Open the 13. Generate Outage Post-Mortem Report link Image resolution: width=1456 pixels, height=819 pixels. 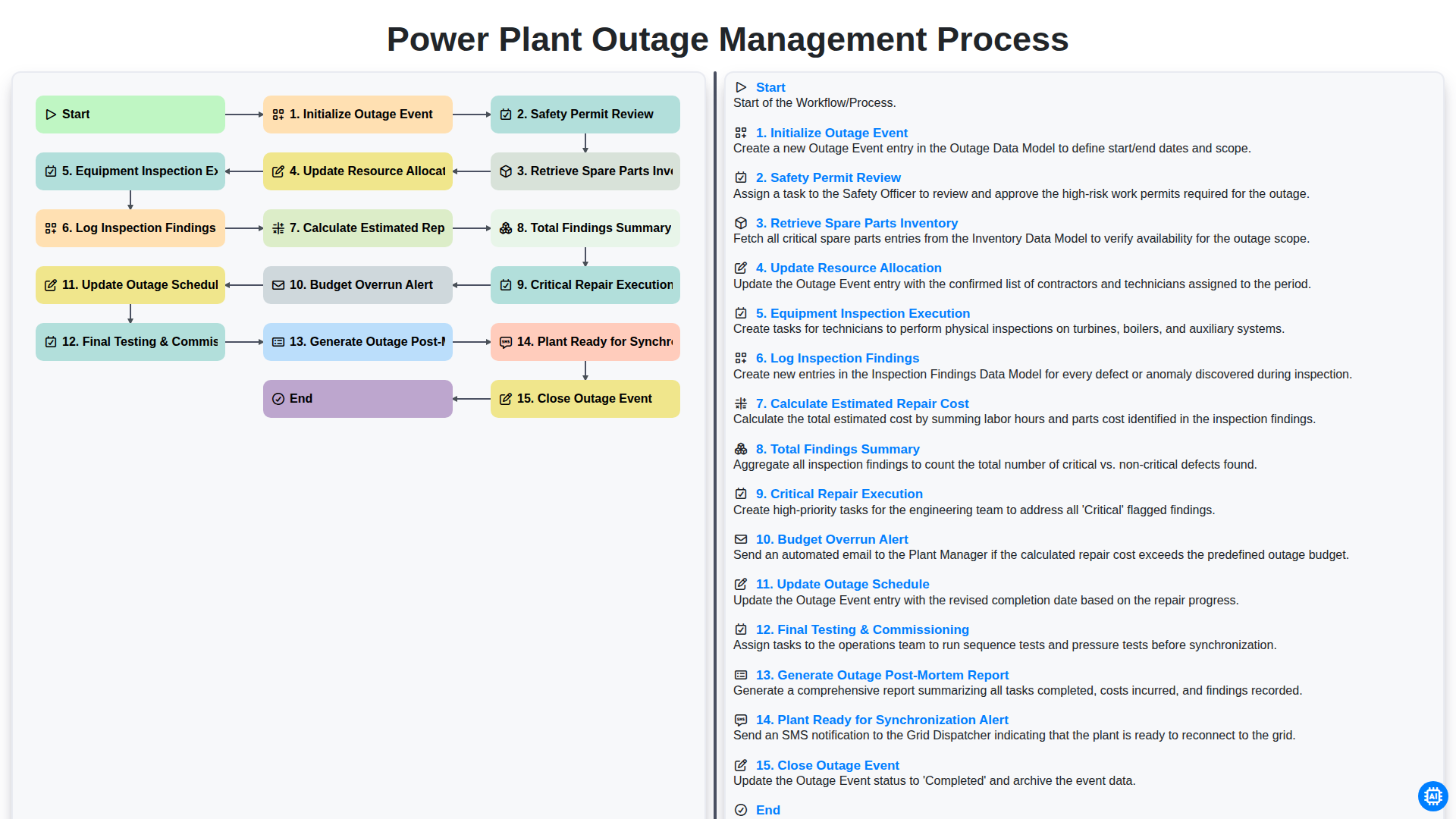click(x=882, y=675)
